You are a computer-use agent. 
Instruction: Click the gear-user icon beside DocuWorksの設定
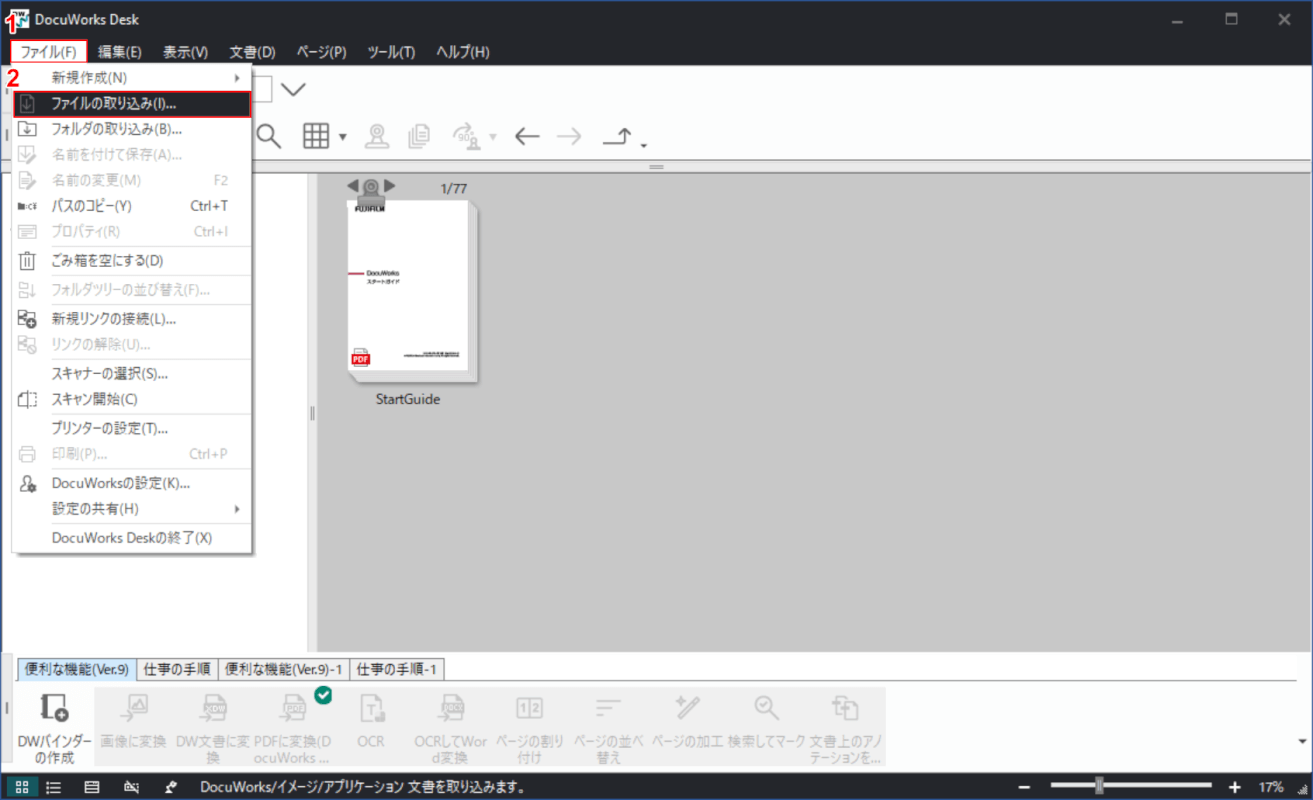click(x=28, y=483)
